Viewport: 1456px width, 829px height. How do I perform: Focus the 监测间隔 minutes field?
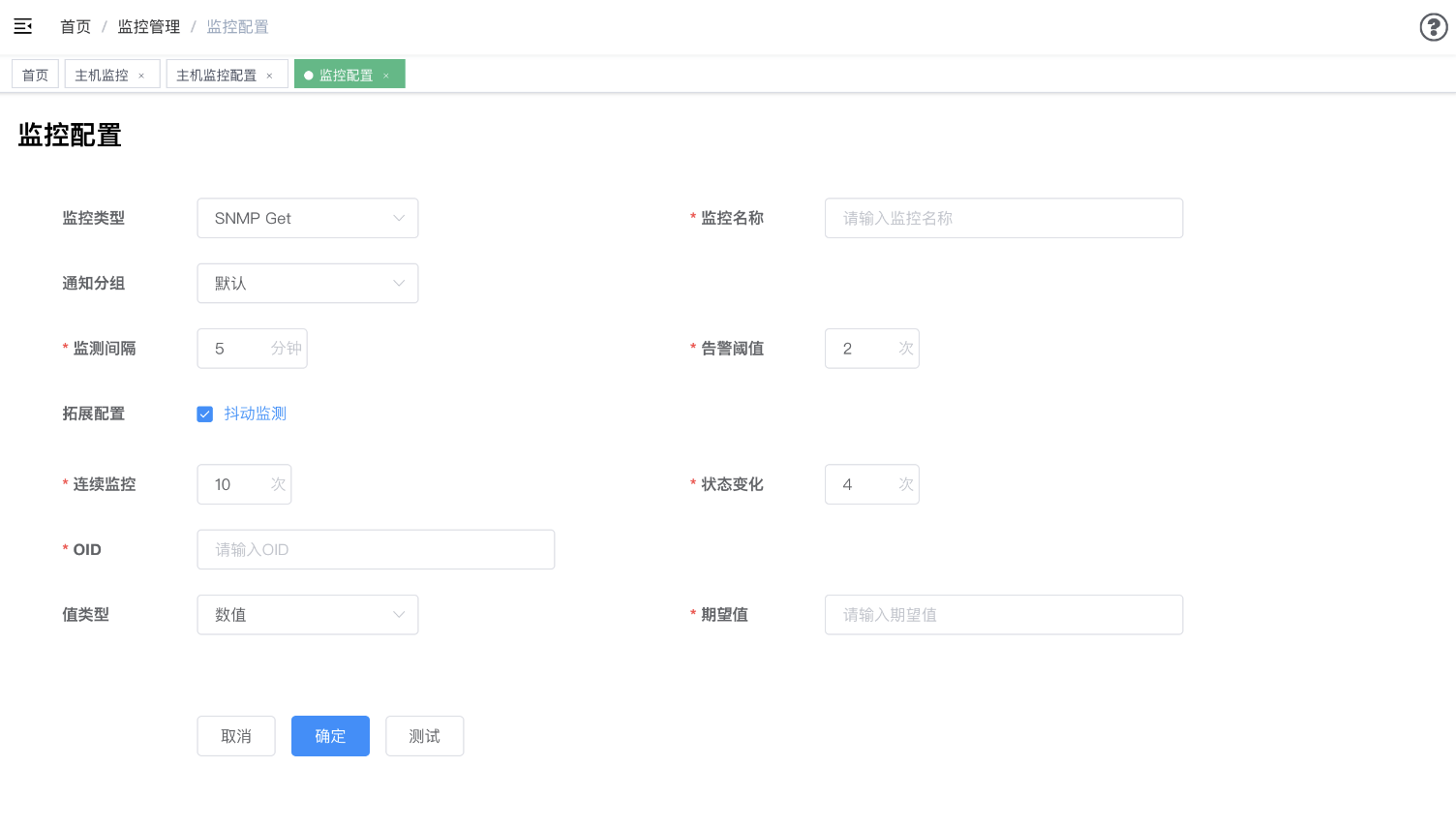tap(252, 349)
